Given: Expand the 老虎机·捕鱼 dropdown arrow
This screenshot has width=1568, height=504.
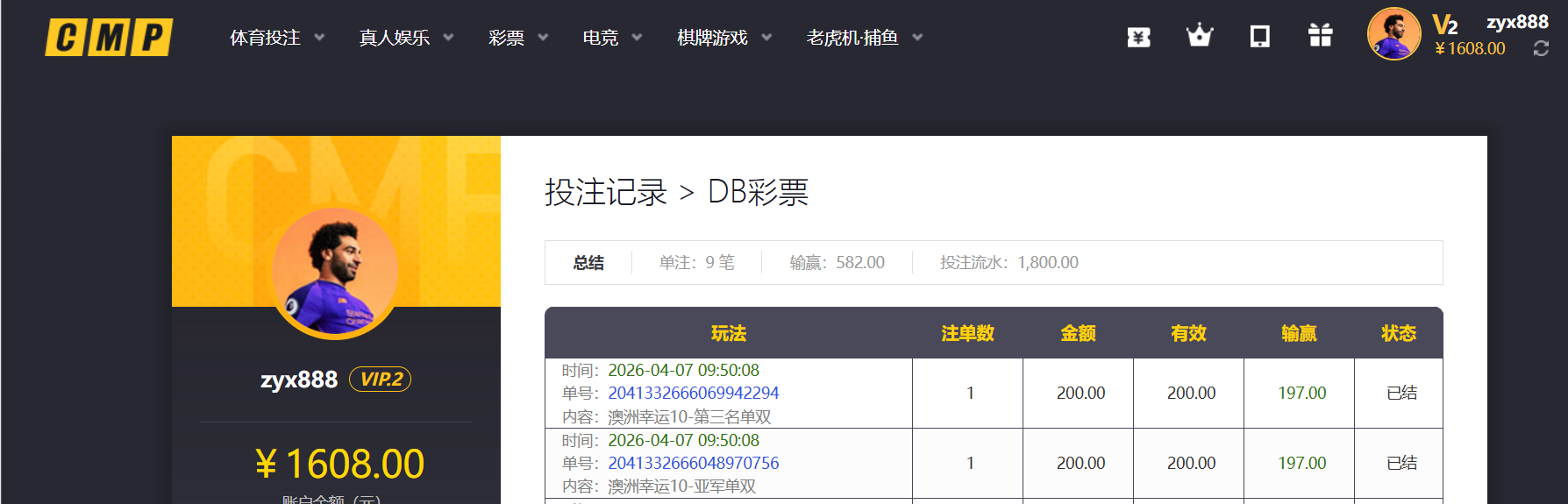Looking at the screenshot, I should click(x=917, y=38).
